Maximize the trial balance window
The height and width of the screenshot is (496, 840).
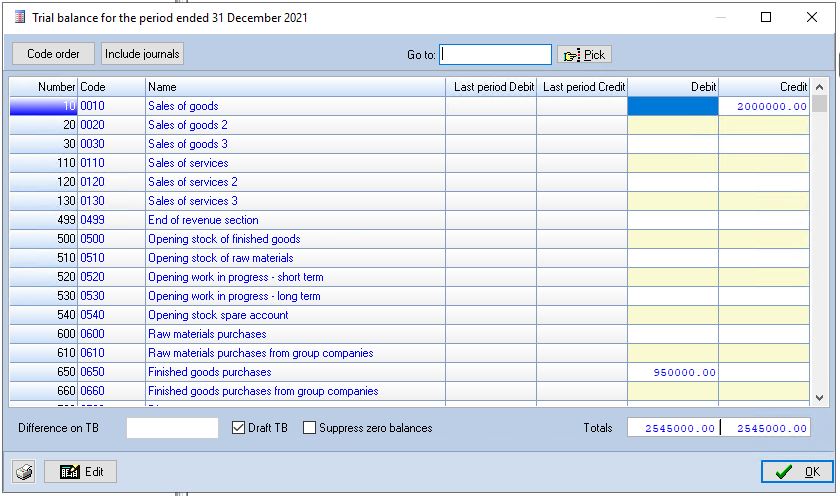click(766, 17)
